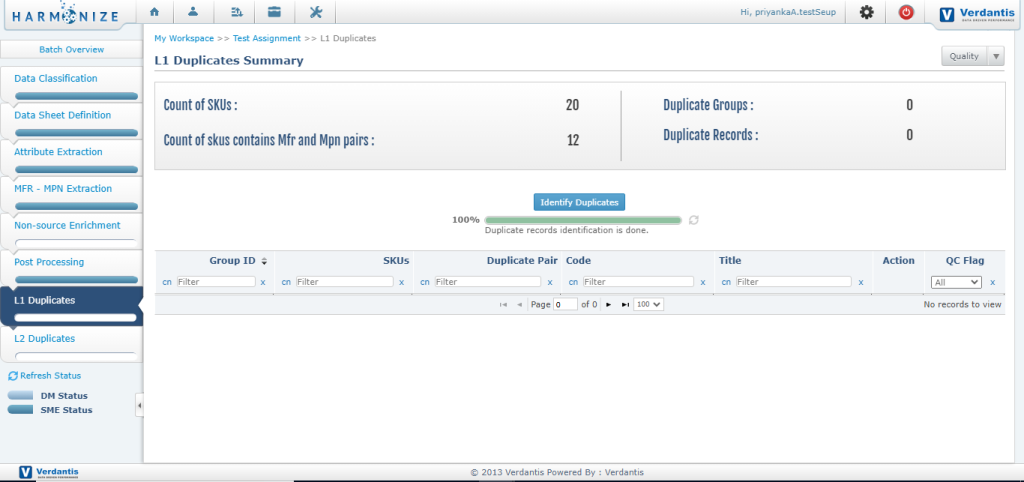Go to last page in pager
The height and width of the screenshot is (482, 1024).
click(626, 304)
